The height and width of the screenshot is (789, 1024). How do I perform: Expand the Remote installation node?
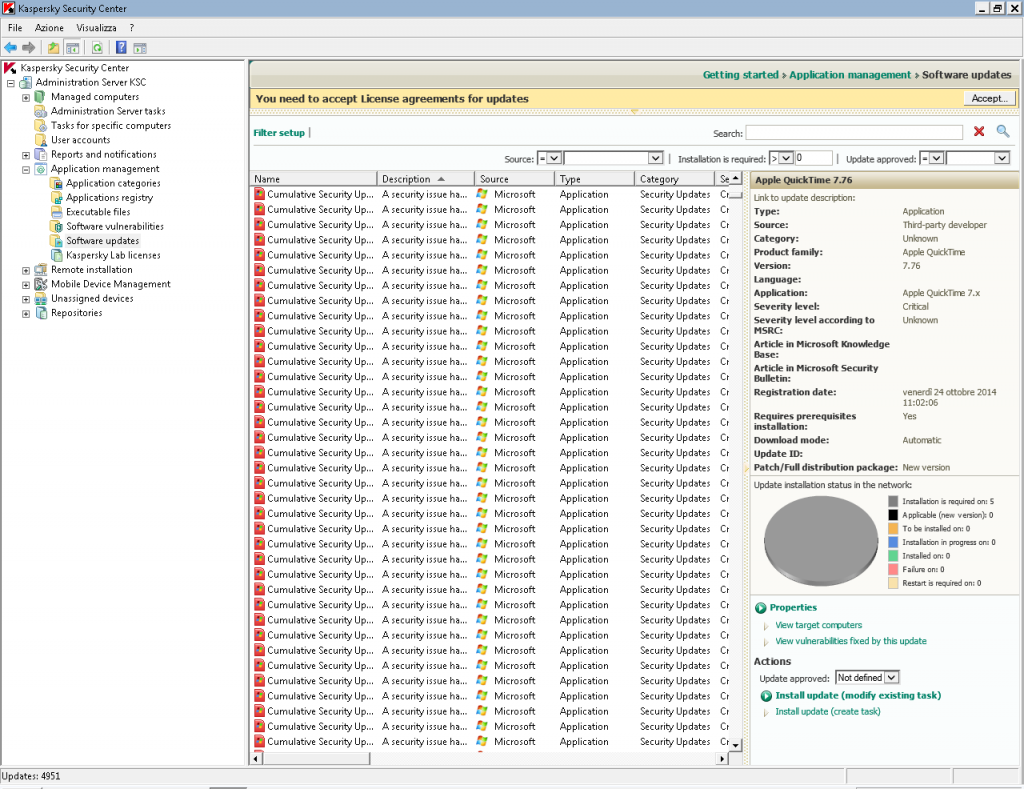point(26,270)
